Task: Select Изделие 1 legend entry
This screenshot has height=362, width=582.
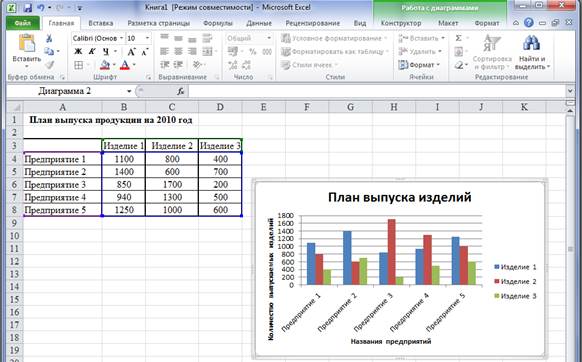Action: [x=515, y=267]
